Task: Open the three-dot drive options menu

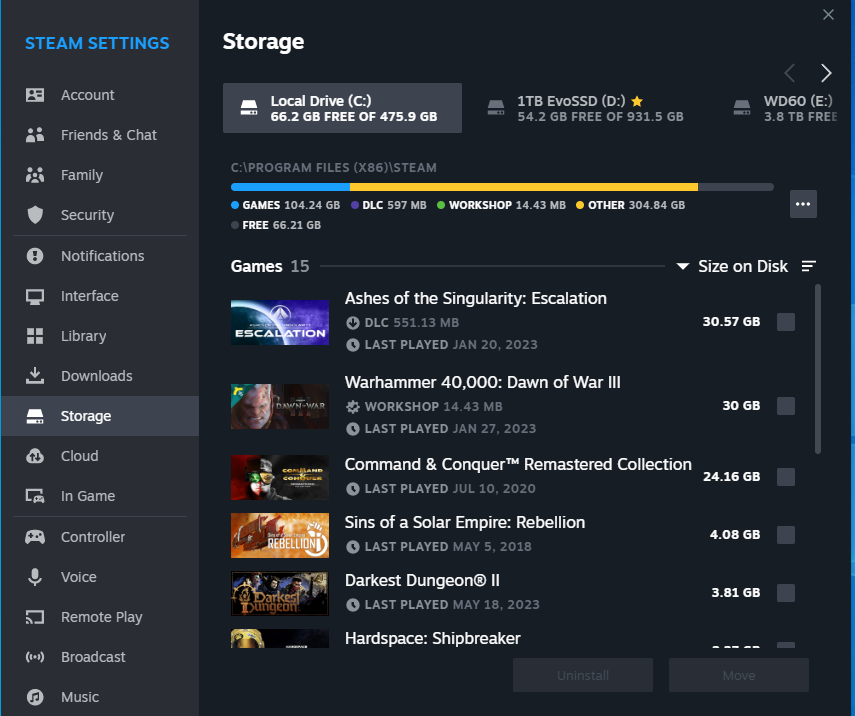Action: point(803,204)
